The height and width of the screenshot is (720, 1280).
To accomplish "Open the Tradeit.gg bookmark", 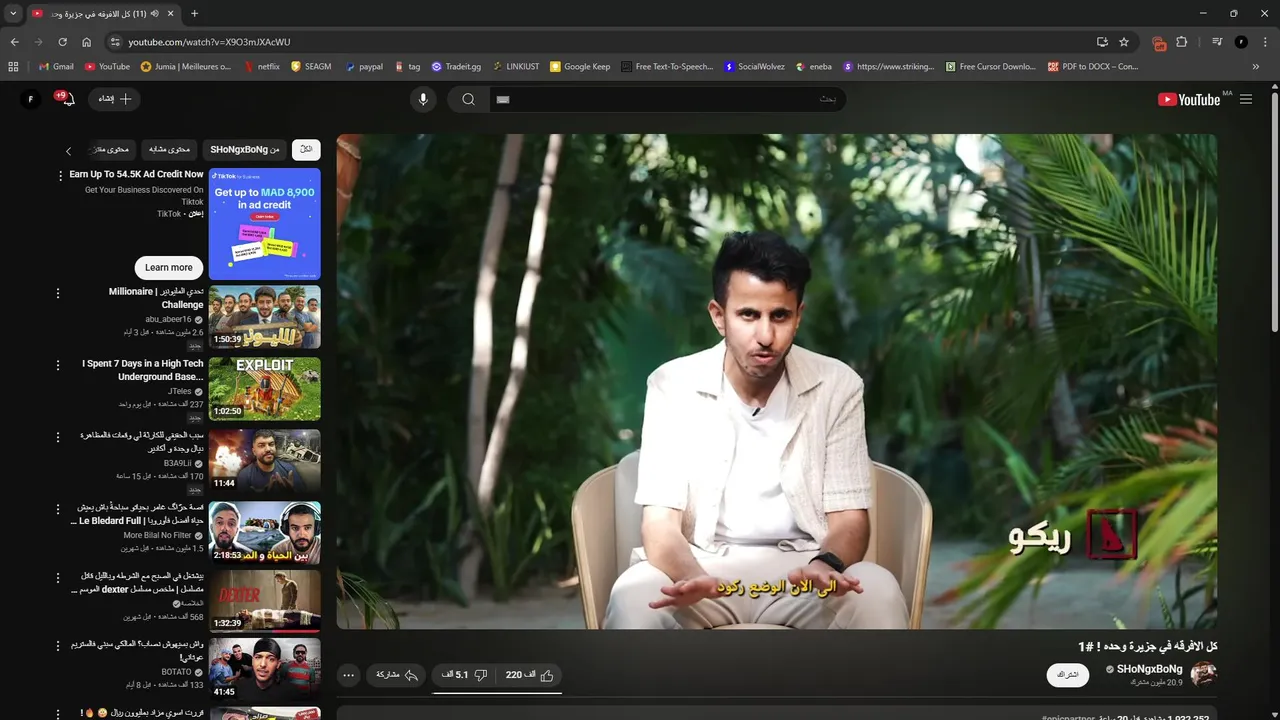I will 456,67.
